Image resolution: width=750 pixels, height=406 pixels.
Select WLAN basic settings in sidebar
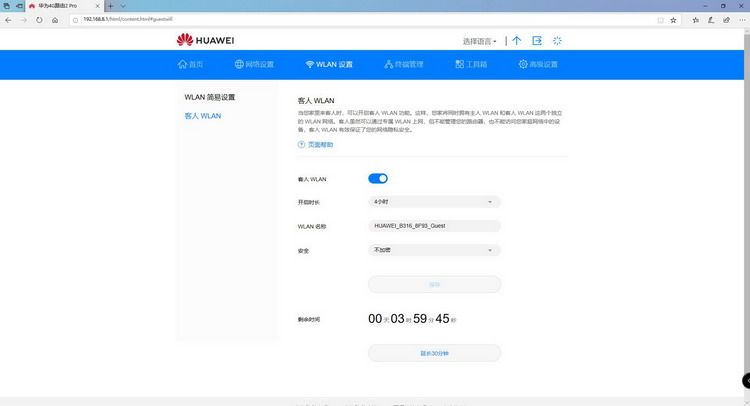click(210, 97)
